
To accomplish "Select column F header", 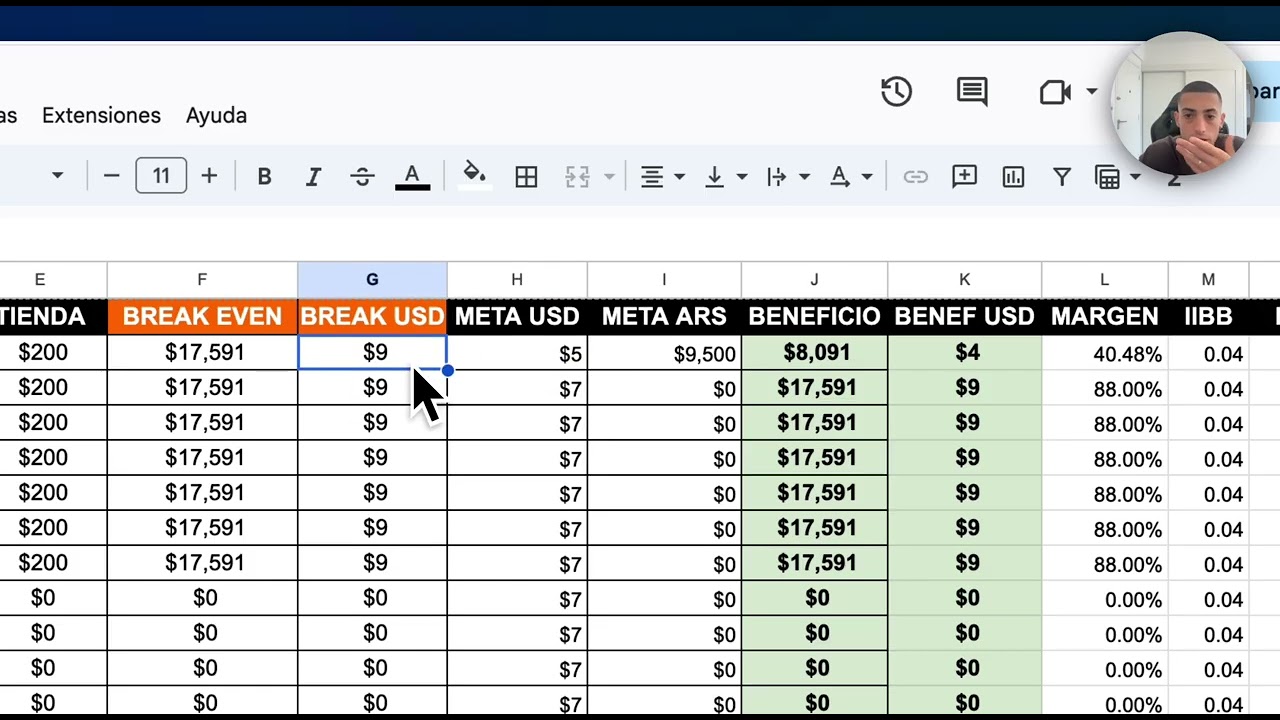I will [x=202, y=279].
